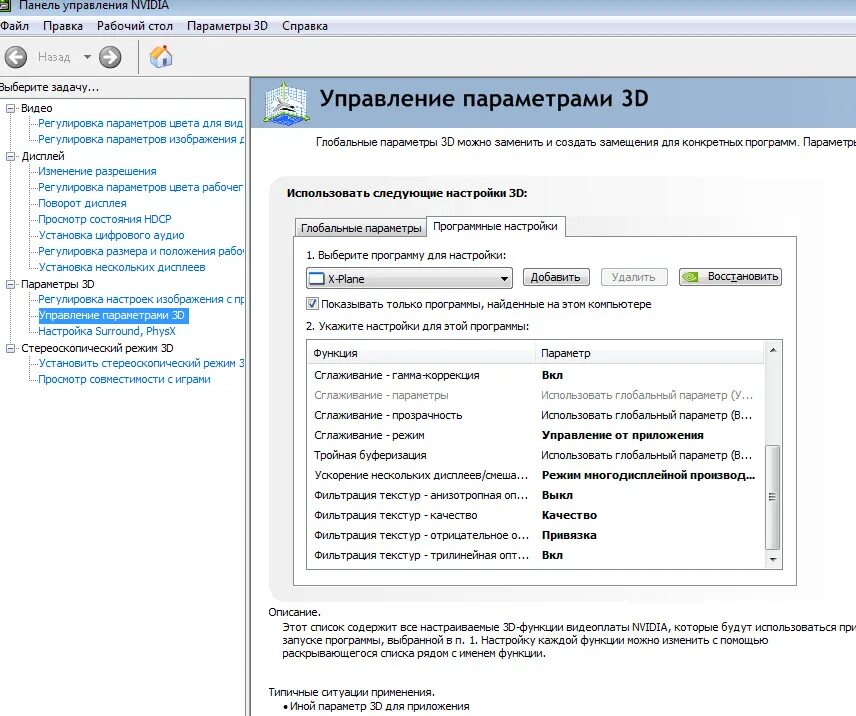Select Сглаживание - прозрачность row
Screen dimensions: 856x716
[536, 415]
